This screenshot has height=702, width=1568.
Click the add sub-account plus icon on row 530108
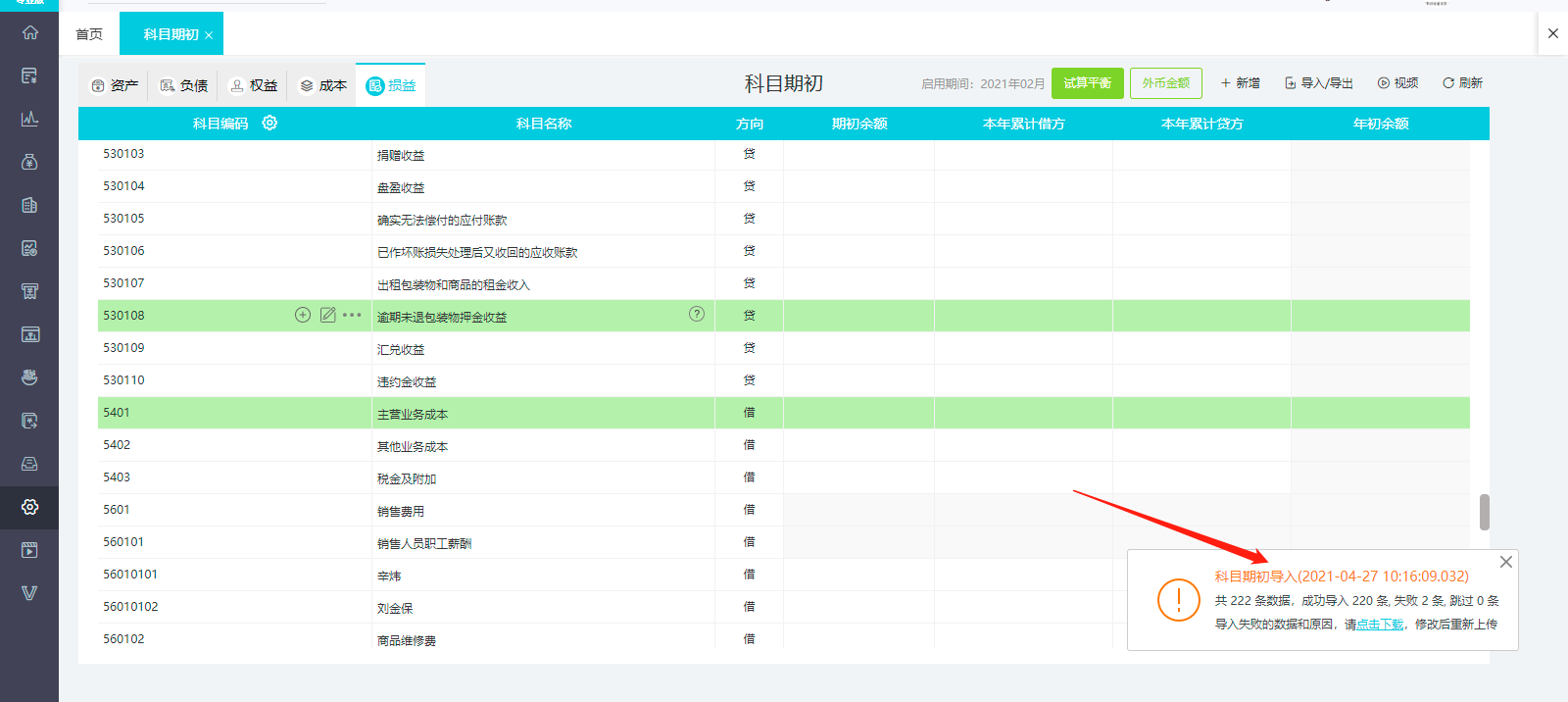[x=303, y=315]
